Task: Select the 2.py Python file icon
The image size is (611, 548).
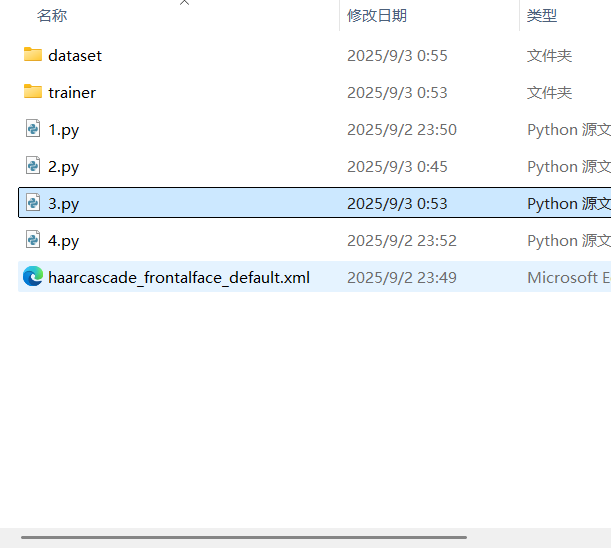Action: click(33, 166)
